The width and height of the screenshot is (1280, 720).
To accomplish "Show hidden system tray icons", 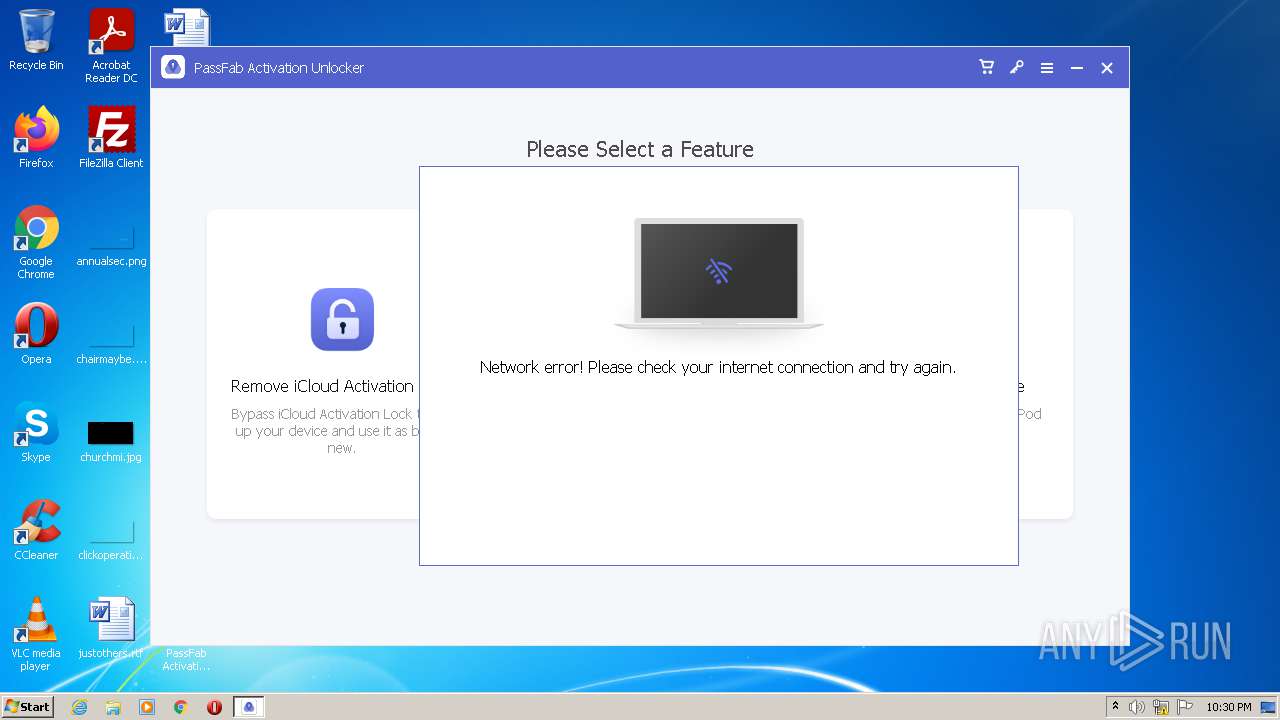I will tap(1115, 707).
